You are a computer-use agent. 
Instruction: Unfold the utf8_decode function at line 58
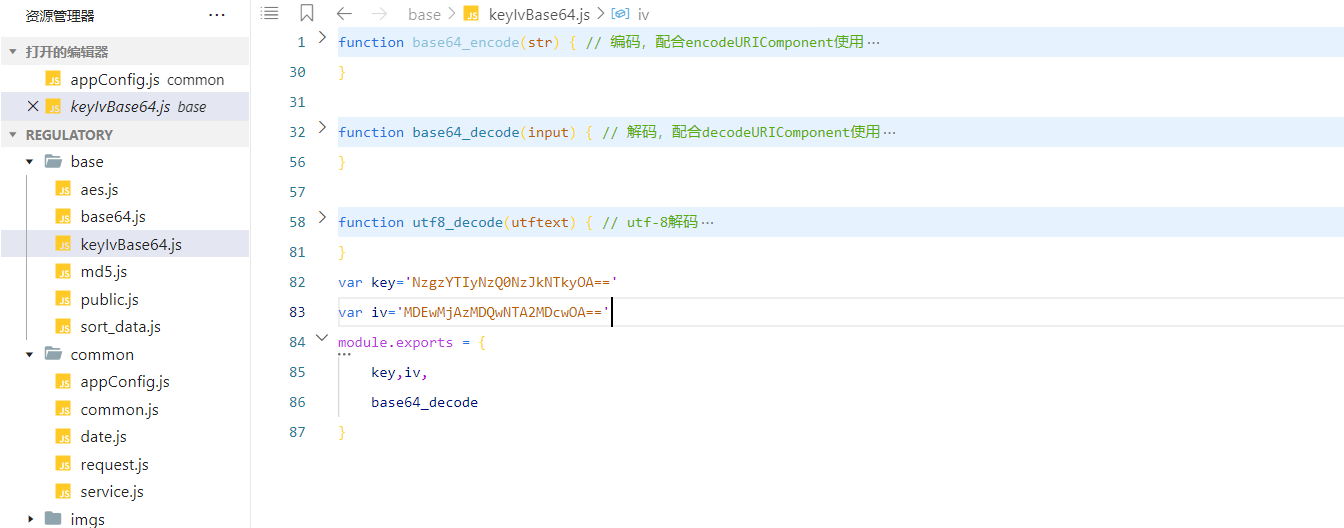tap(322, 217)
